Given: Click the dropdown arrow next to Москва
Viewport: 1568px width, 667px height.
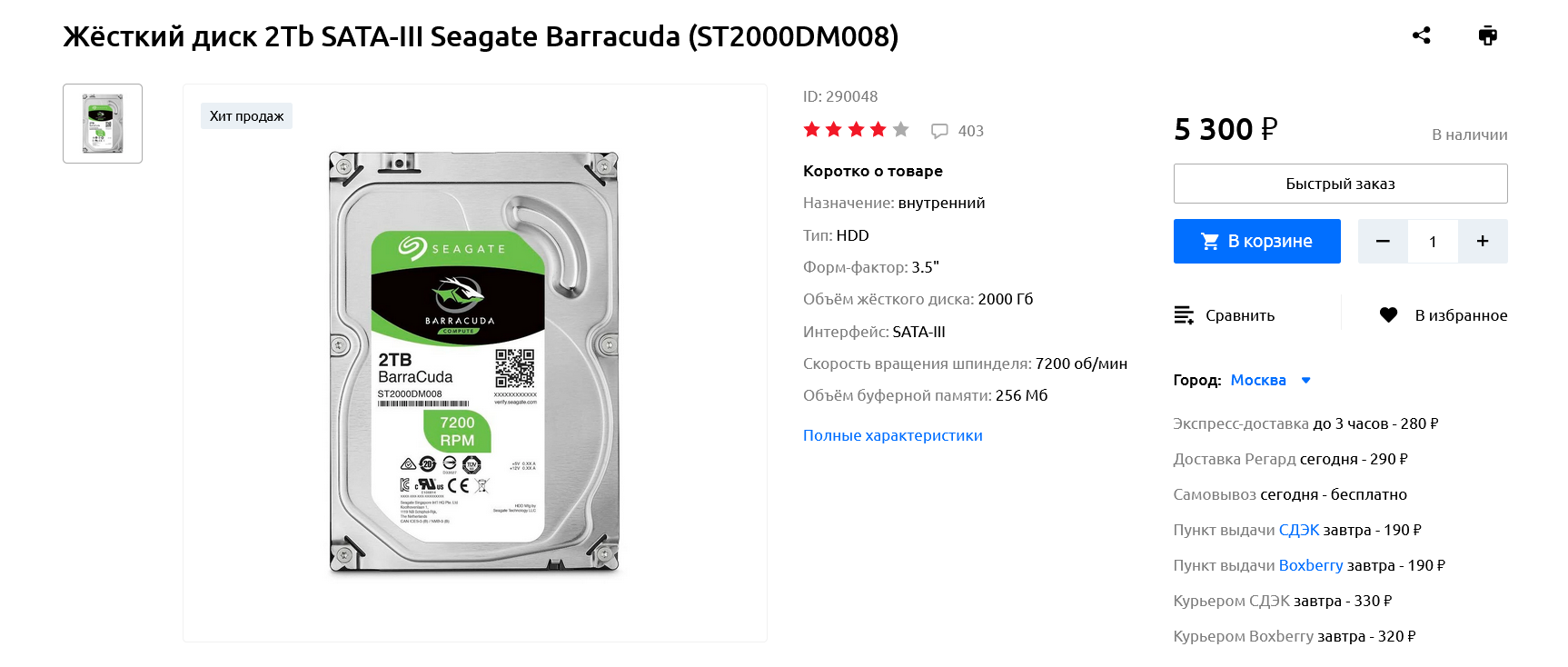Looking at the screenshot, I should point(1305,381).
